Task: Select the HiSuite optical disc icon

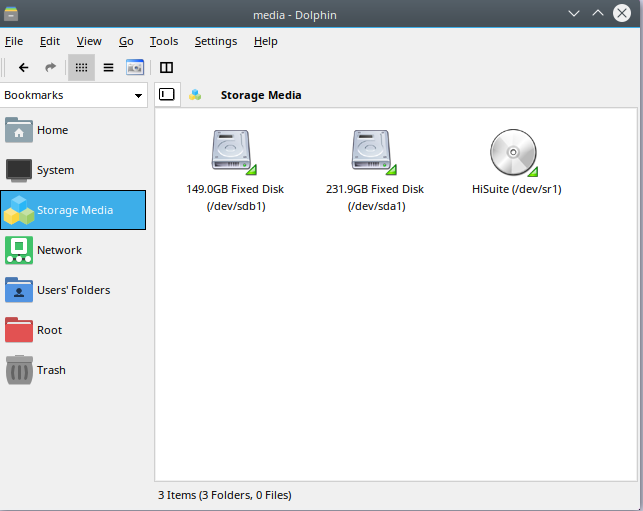Action: (514, 153)
